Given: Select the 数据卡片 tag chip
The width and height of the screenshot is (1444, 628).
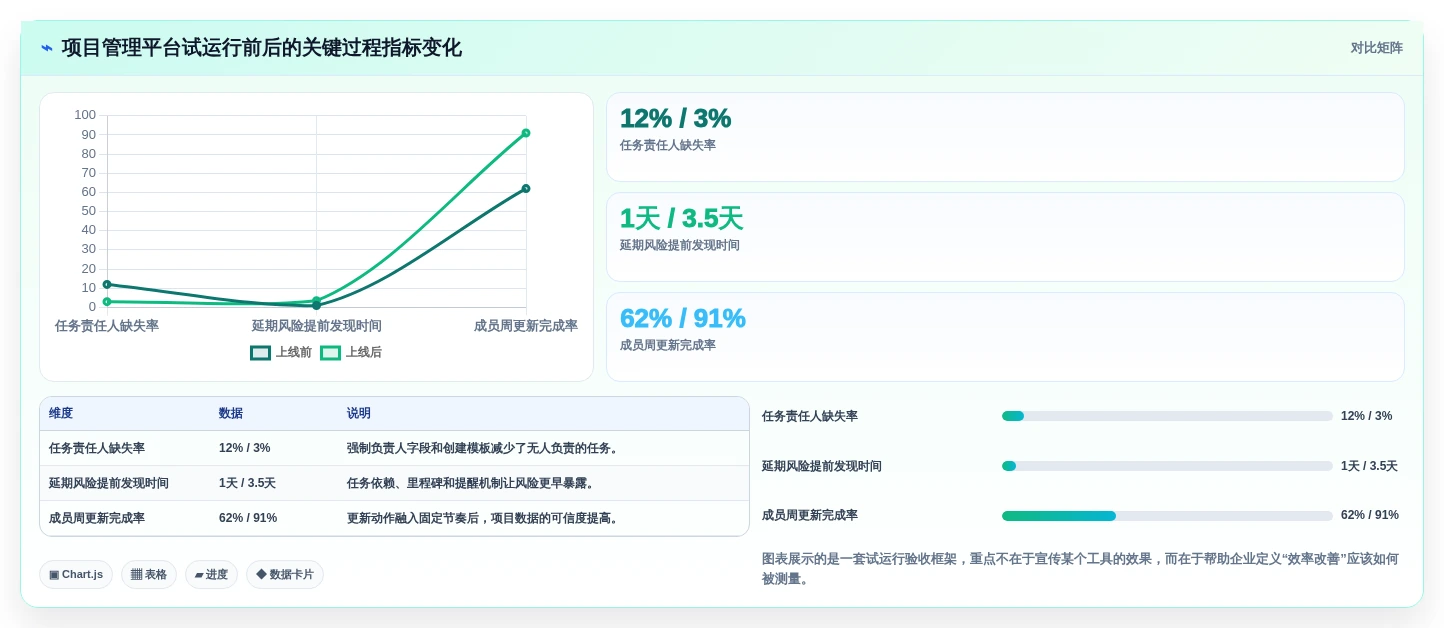Looking at the screenshot, I should 285,575.
